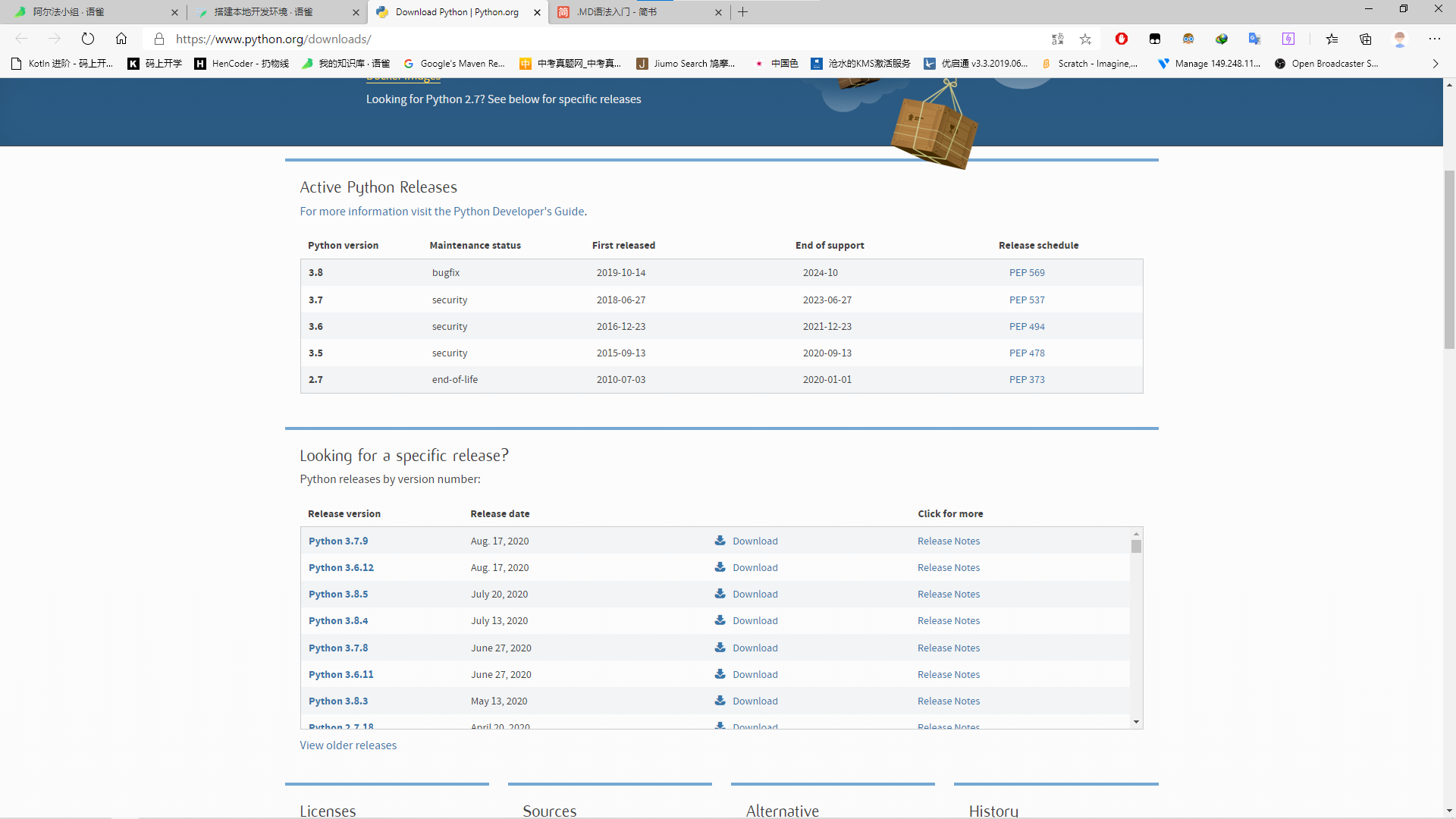Open Google's Maven Repository bookmark

point(454,64)
